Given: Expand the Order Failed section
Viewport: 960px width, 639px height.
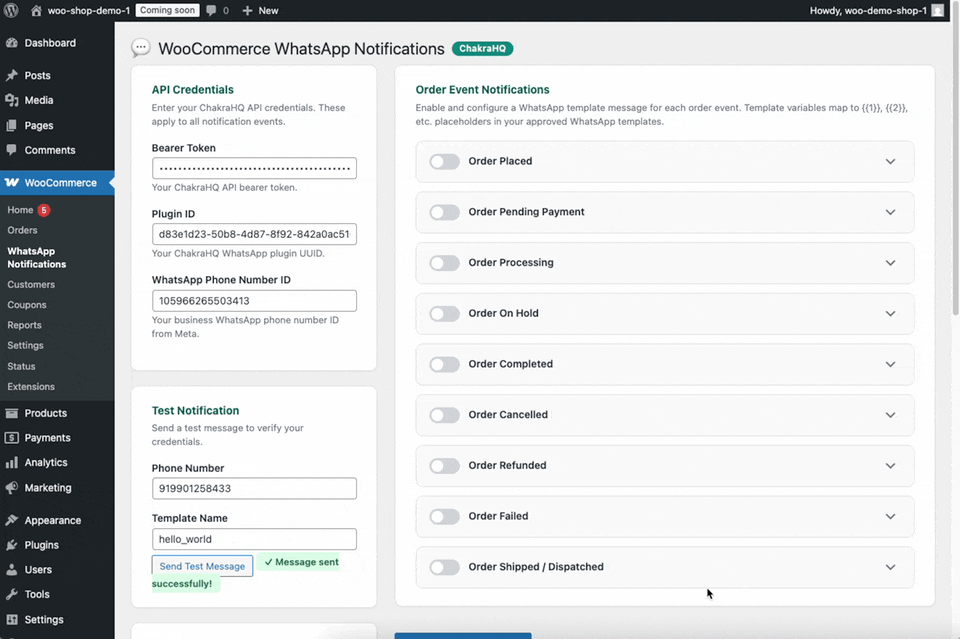Looking at the screenshot, I should (x=890, y=516).
